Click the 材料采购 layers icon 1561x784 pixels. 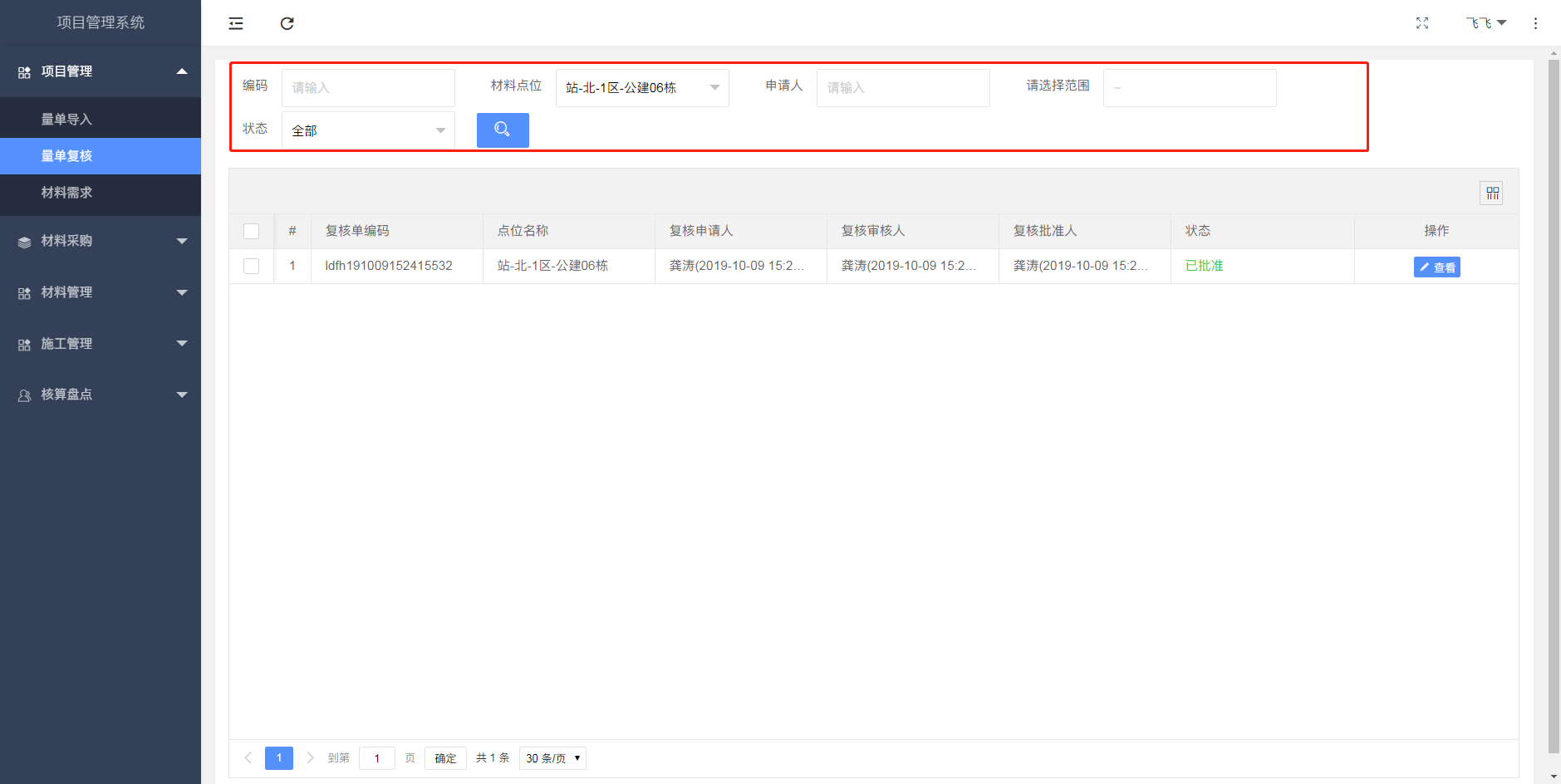(24, 242)
